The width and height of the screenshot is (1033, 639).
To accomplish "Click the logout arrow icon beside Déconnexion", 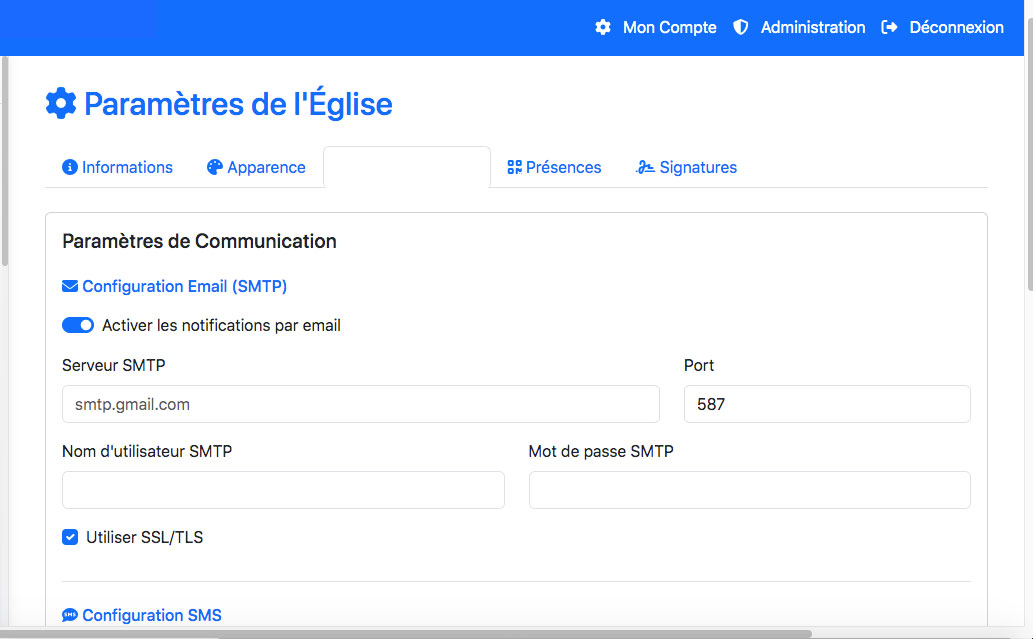I will [889, 28].
